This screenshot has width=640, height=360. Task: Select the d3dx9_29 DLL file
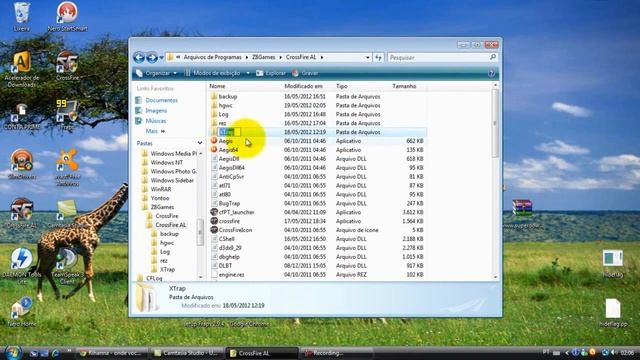pos(317,248)
